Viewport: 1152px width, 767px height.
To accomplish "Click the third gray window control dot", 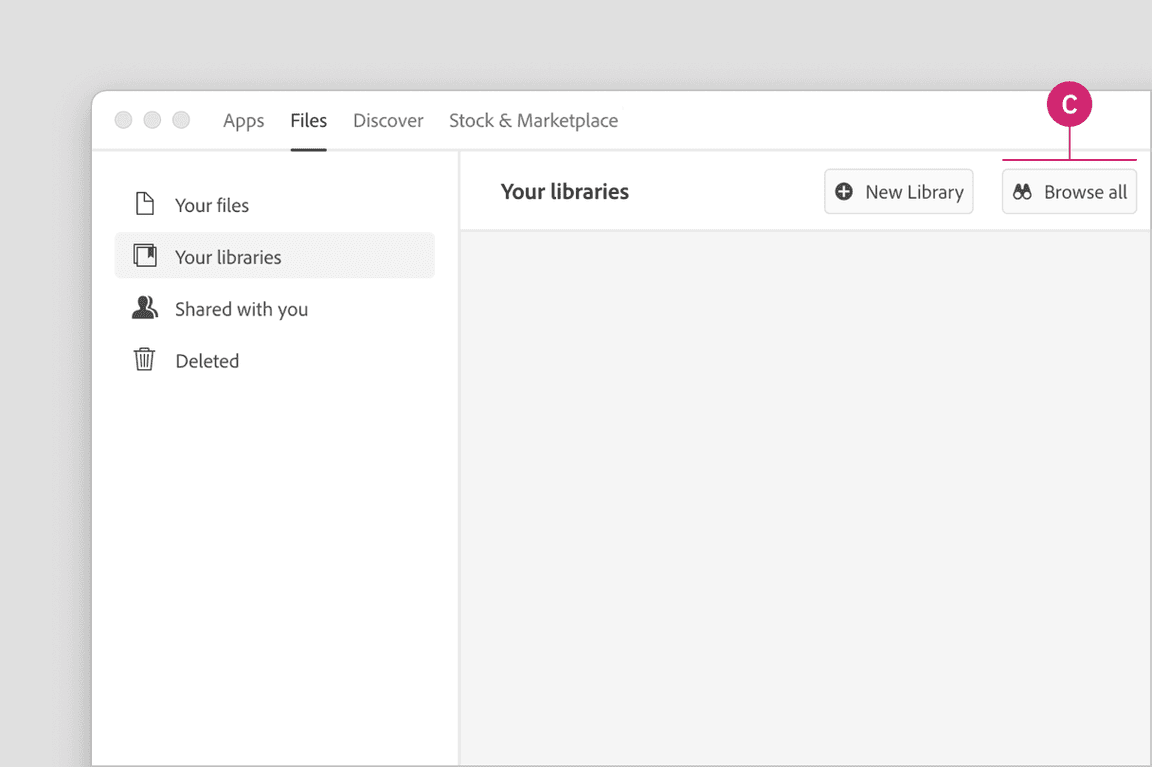I will (181, 120).
